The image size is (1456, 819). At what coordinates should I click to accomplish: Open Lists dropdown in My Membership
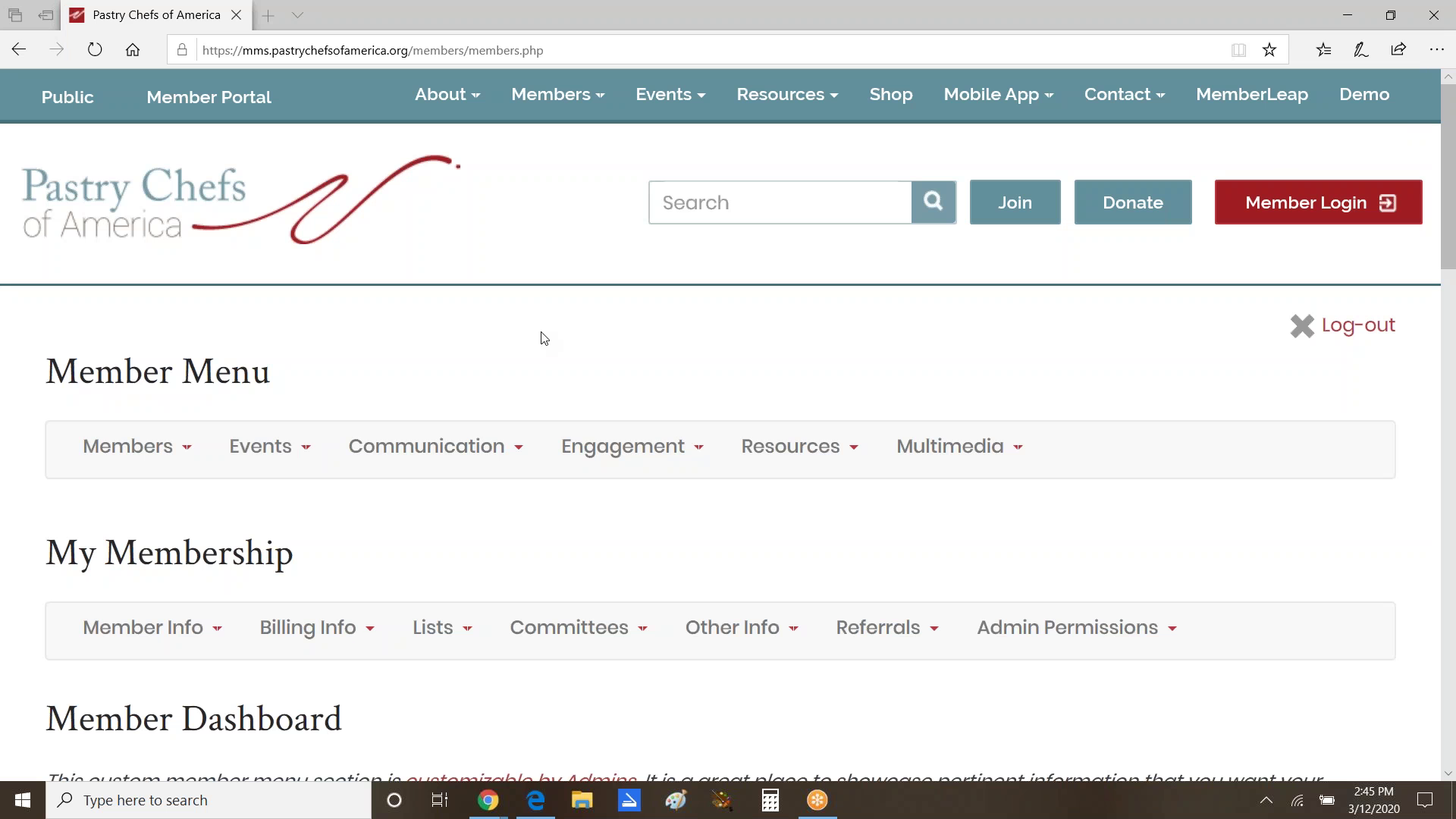click(x=443, y=628)
